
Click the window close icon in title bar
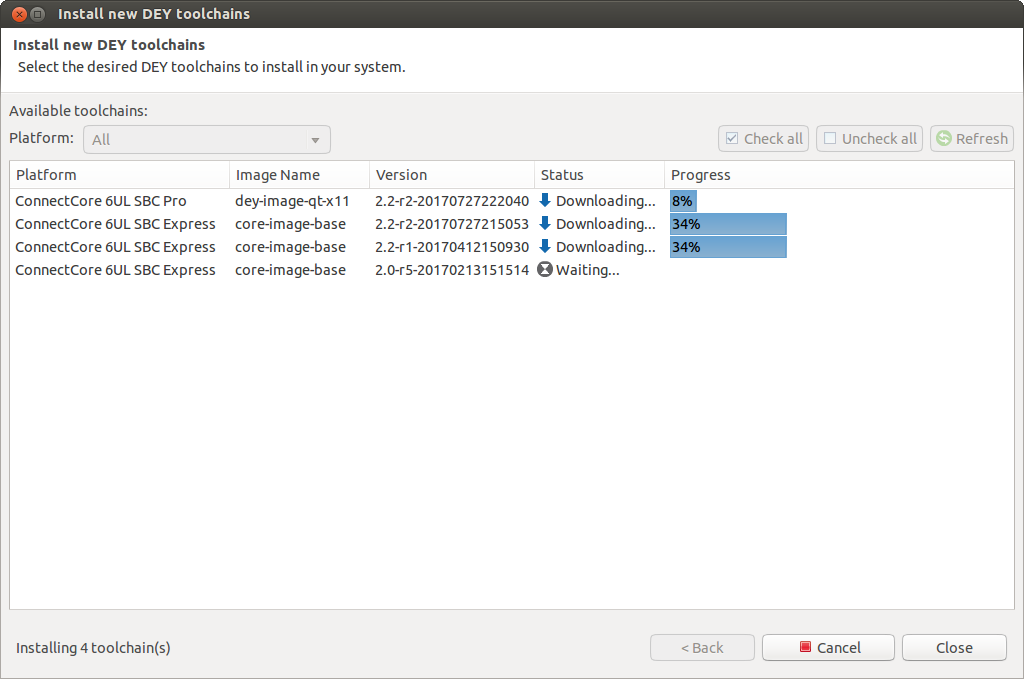(16, 14)
